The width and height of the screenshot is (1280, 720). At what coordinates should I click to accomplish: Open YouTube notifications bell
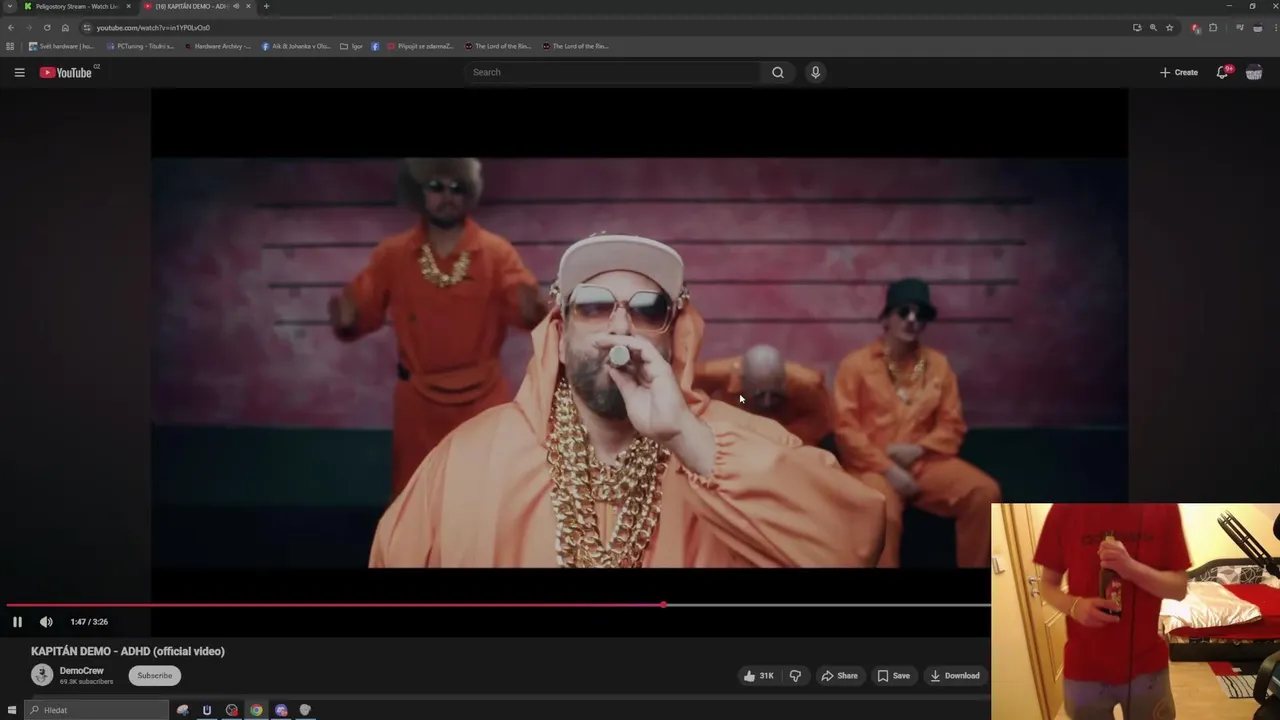coord(1222,72)
